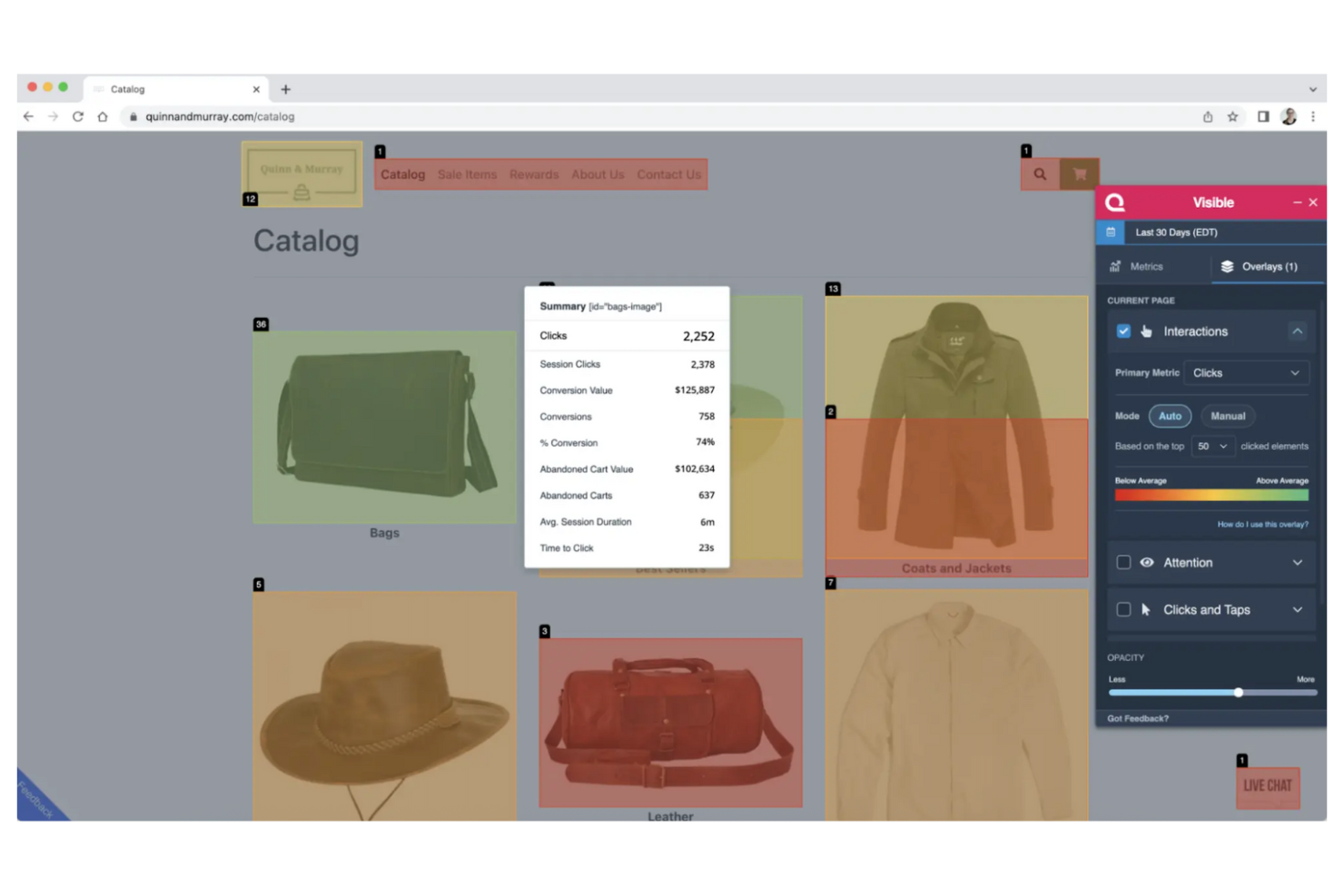The width and height of the screenshot is (1344, 896).
Task: Click the Live Chat widget
Action: 1268,786
